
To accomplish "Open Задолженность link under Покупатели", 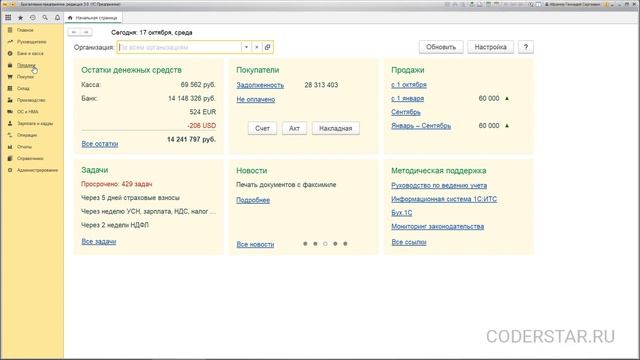I will coord(260,85).
